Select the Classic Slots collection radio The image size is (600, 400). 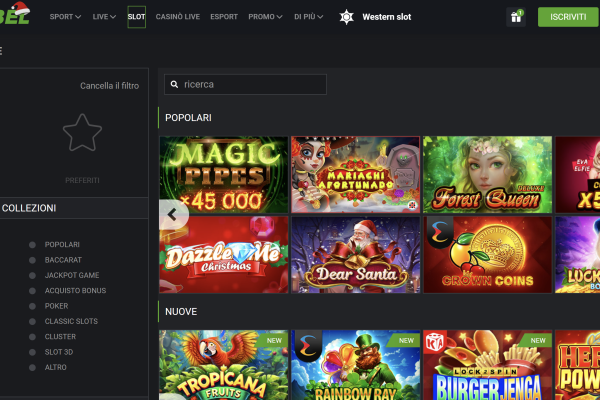click(x=33, y=321)
